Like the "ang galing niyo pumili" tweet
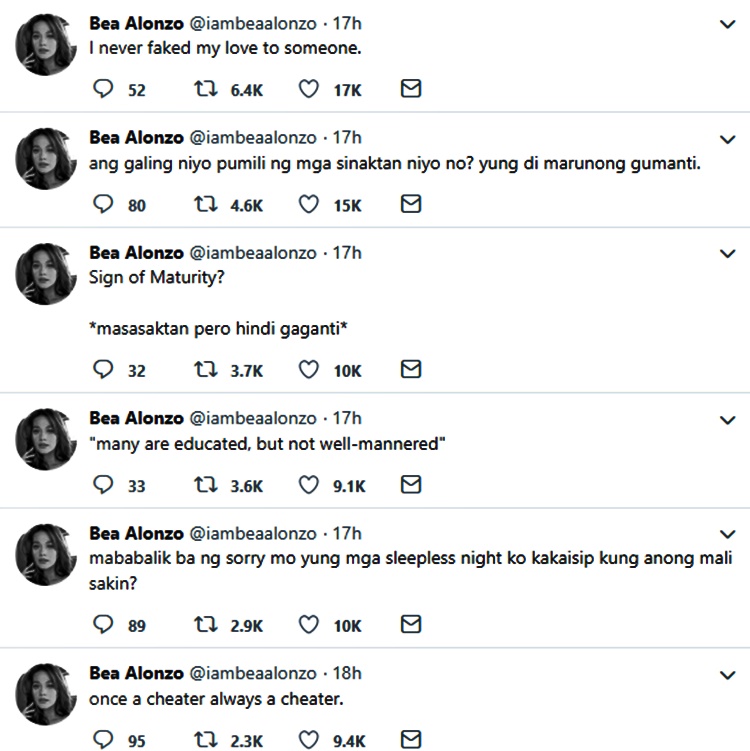The width and height of the screenshot is (750, 751). click(x=309, y=205)
